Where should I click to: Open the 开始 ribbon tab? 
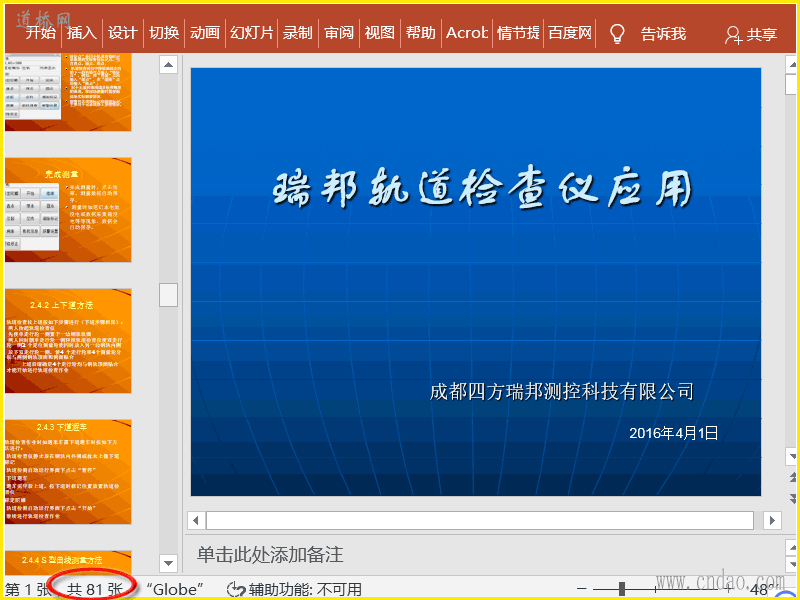tap(41, 33)
